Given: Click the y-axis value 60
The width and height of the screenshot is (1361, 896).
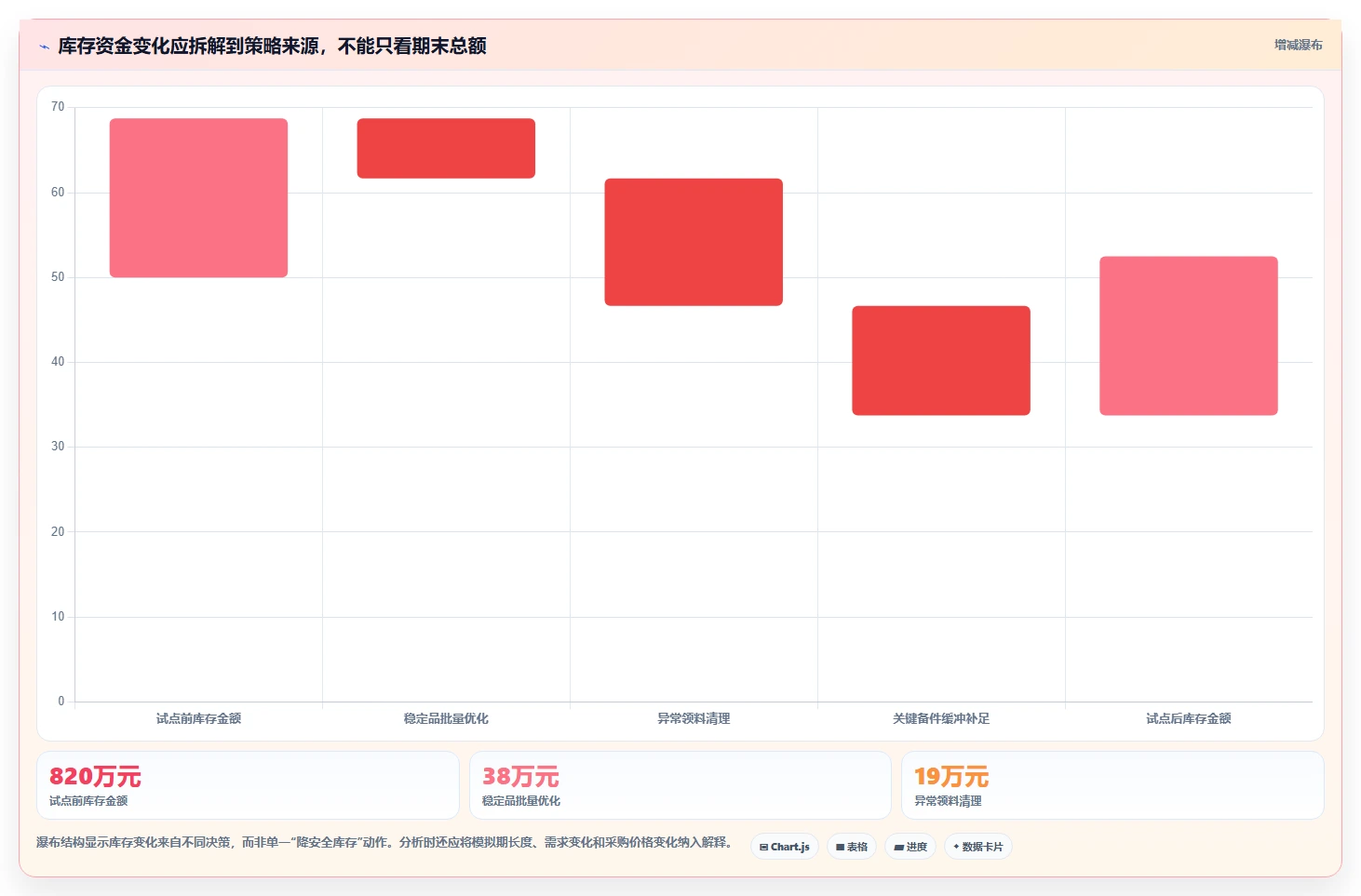Looking at the screenshot, I should point(58,193).
